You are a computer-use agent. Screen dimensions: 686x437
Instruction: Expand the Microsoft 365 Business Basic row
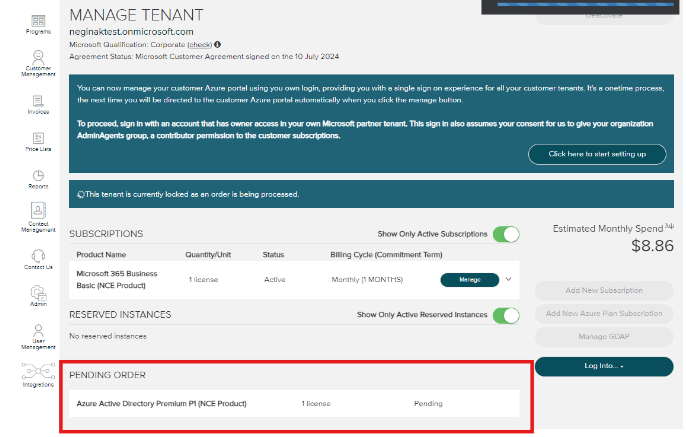tap(508, 279)
